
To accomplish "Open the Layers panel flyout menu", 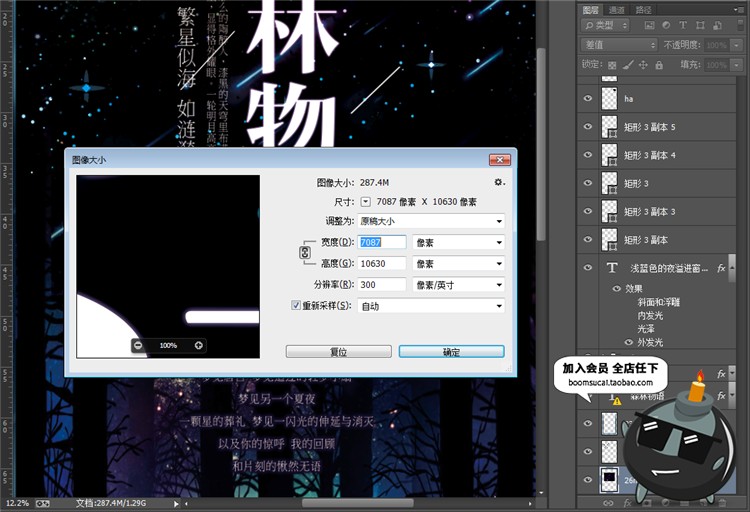I will 739,10.
